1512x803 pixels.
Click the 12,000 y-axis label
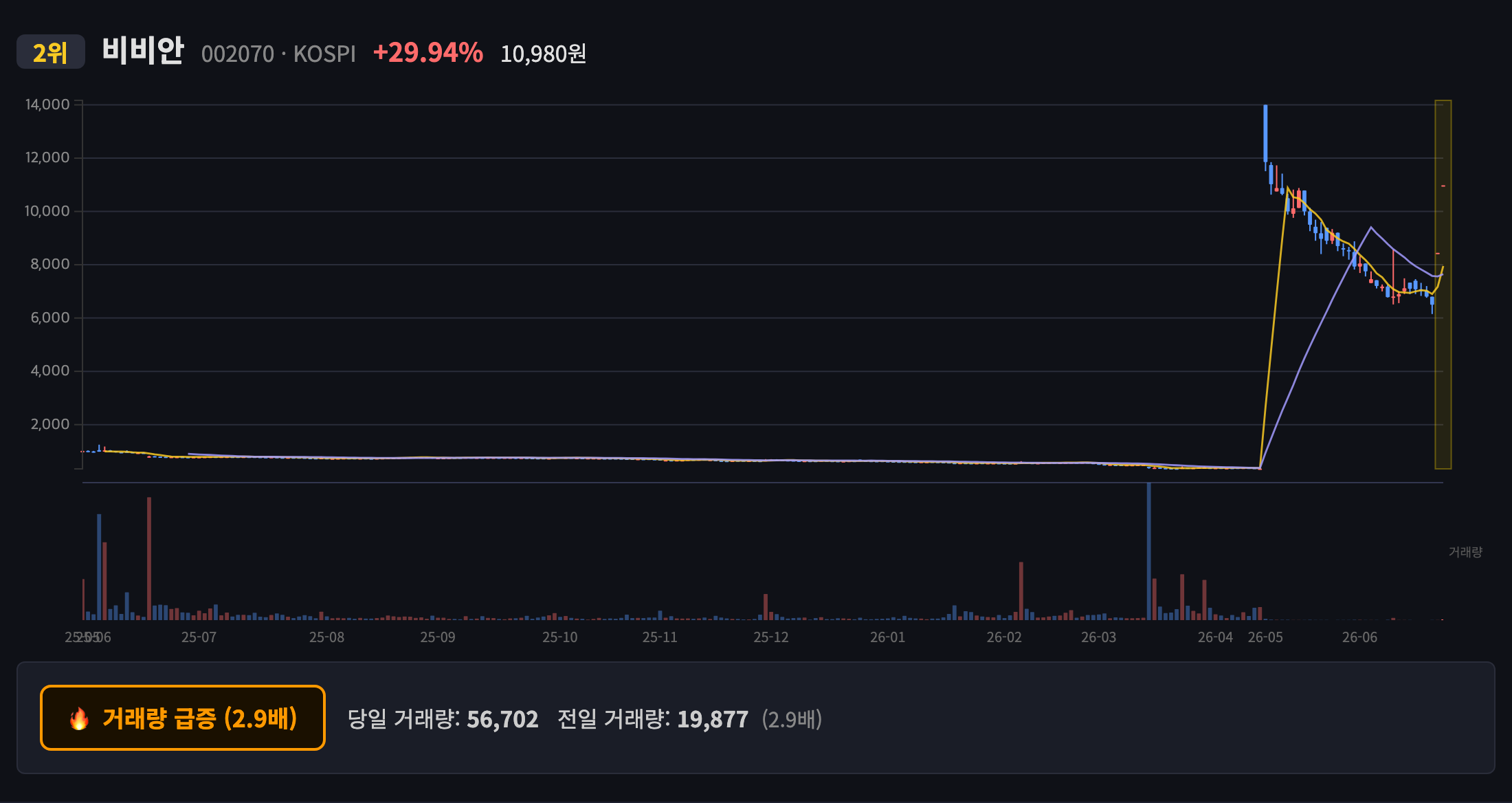(47, 157)
